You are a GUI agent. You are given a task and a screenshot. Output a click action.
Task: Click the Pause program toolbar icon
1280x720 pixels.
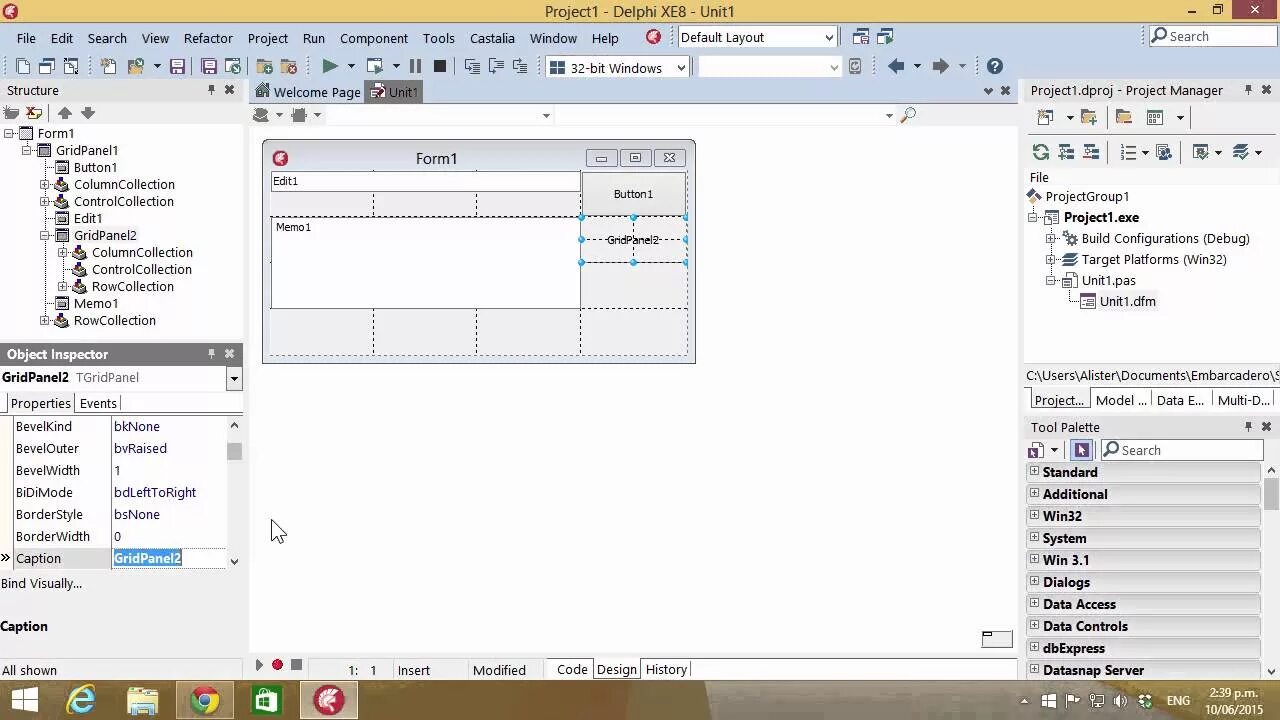(x=416, y=67)
